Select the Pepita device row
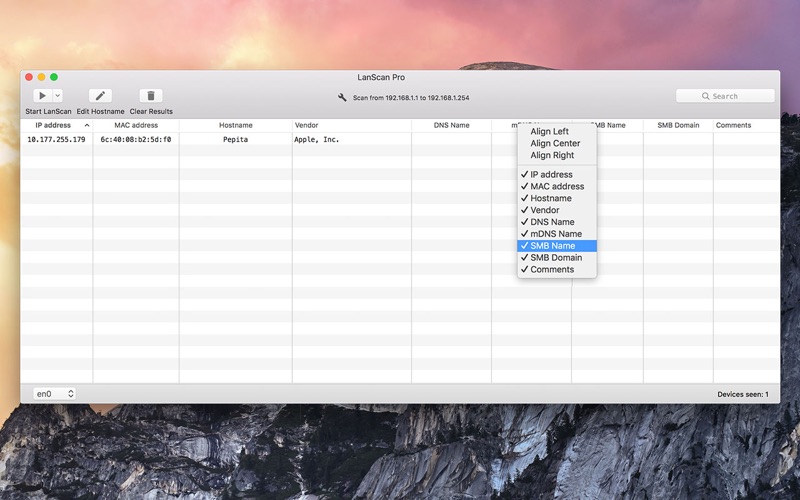 coord(235,140)
